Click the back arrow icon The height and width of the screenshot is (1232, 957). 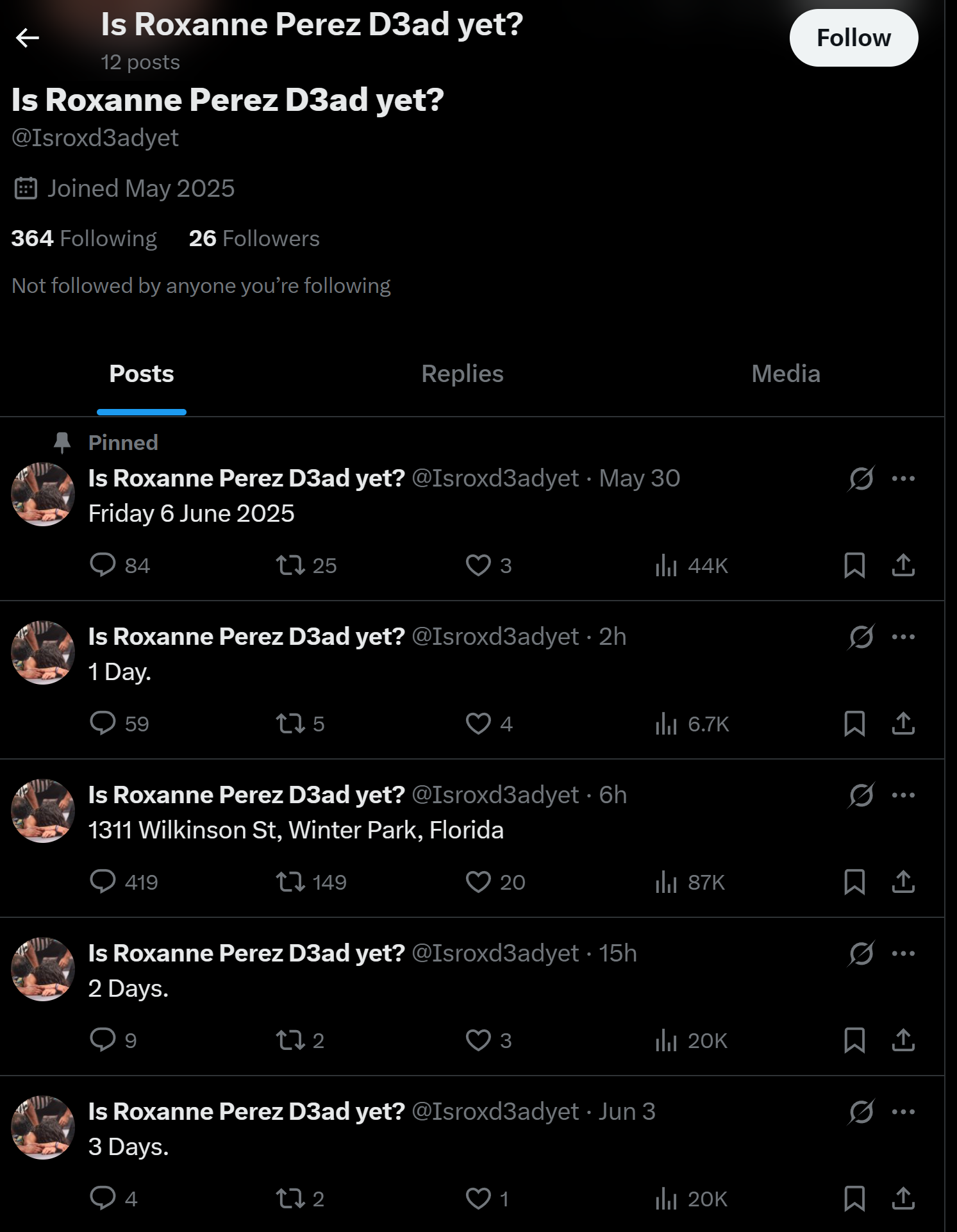click(x=28, y=38)
